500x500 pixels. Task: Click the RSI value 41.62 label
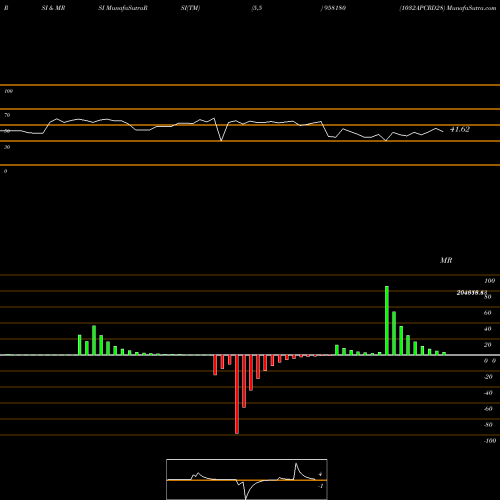460,129
